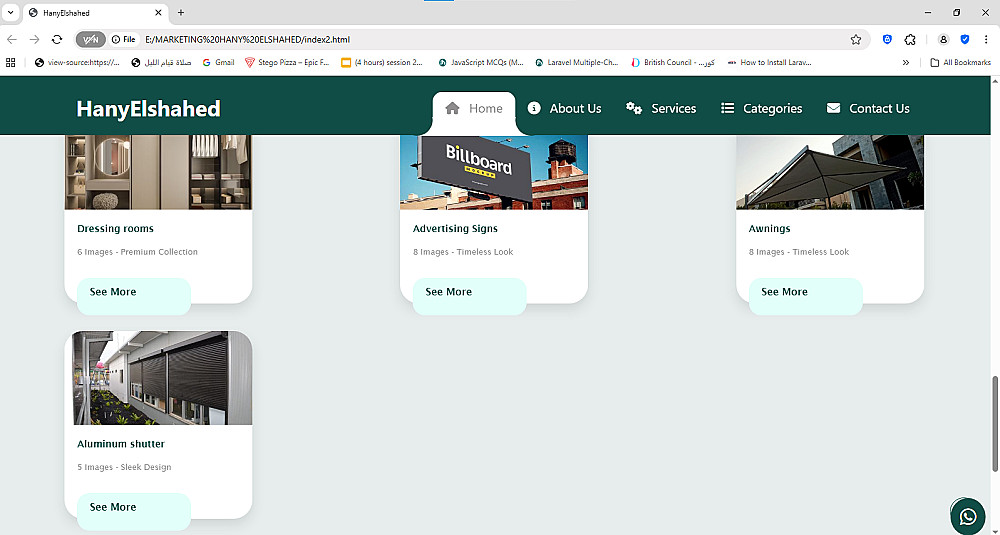Click the scrollbar up arrow

(994, 81)
